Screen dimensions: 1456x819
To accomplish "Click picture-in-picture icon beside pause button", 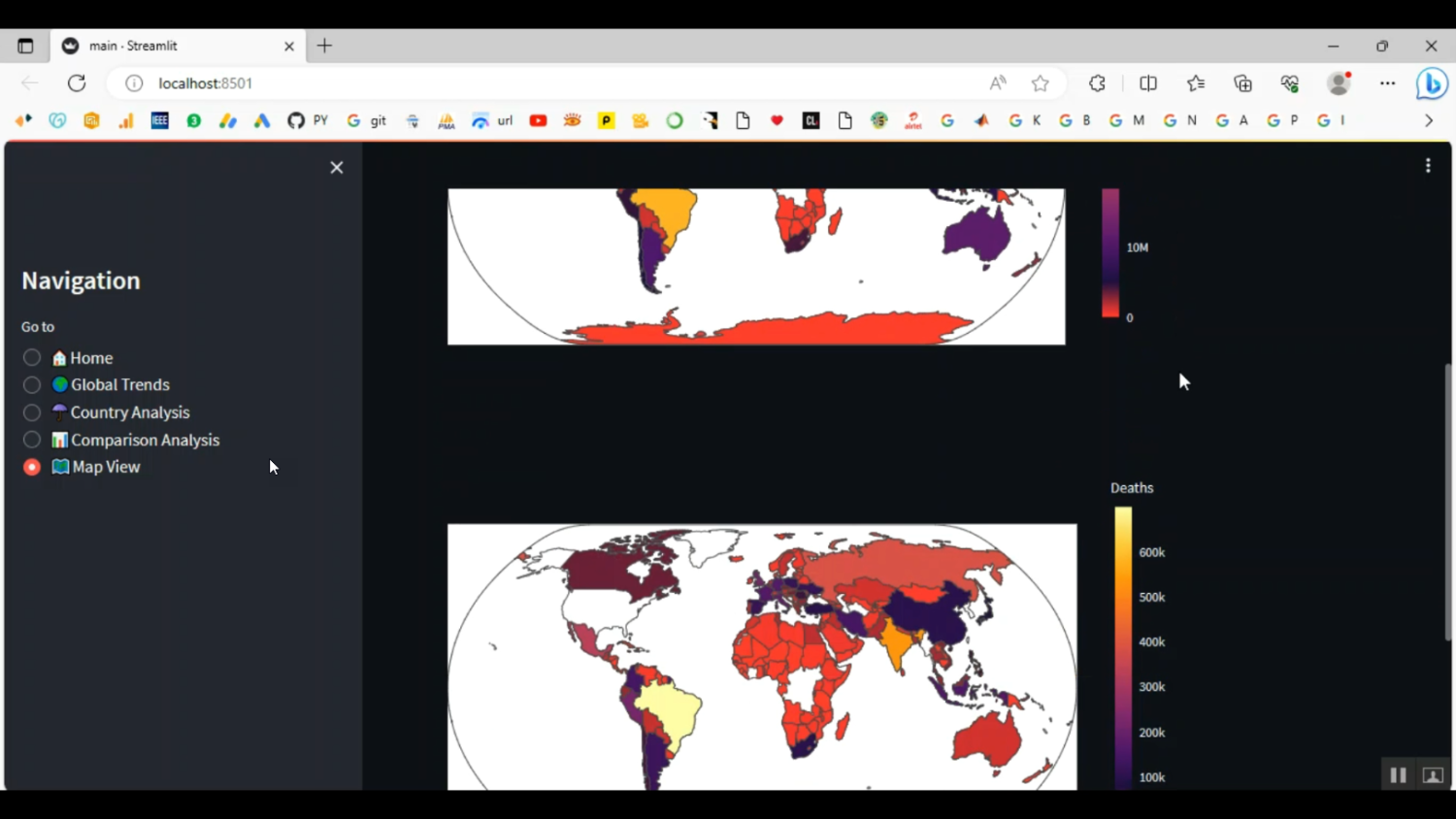I will point(1433,774).
